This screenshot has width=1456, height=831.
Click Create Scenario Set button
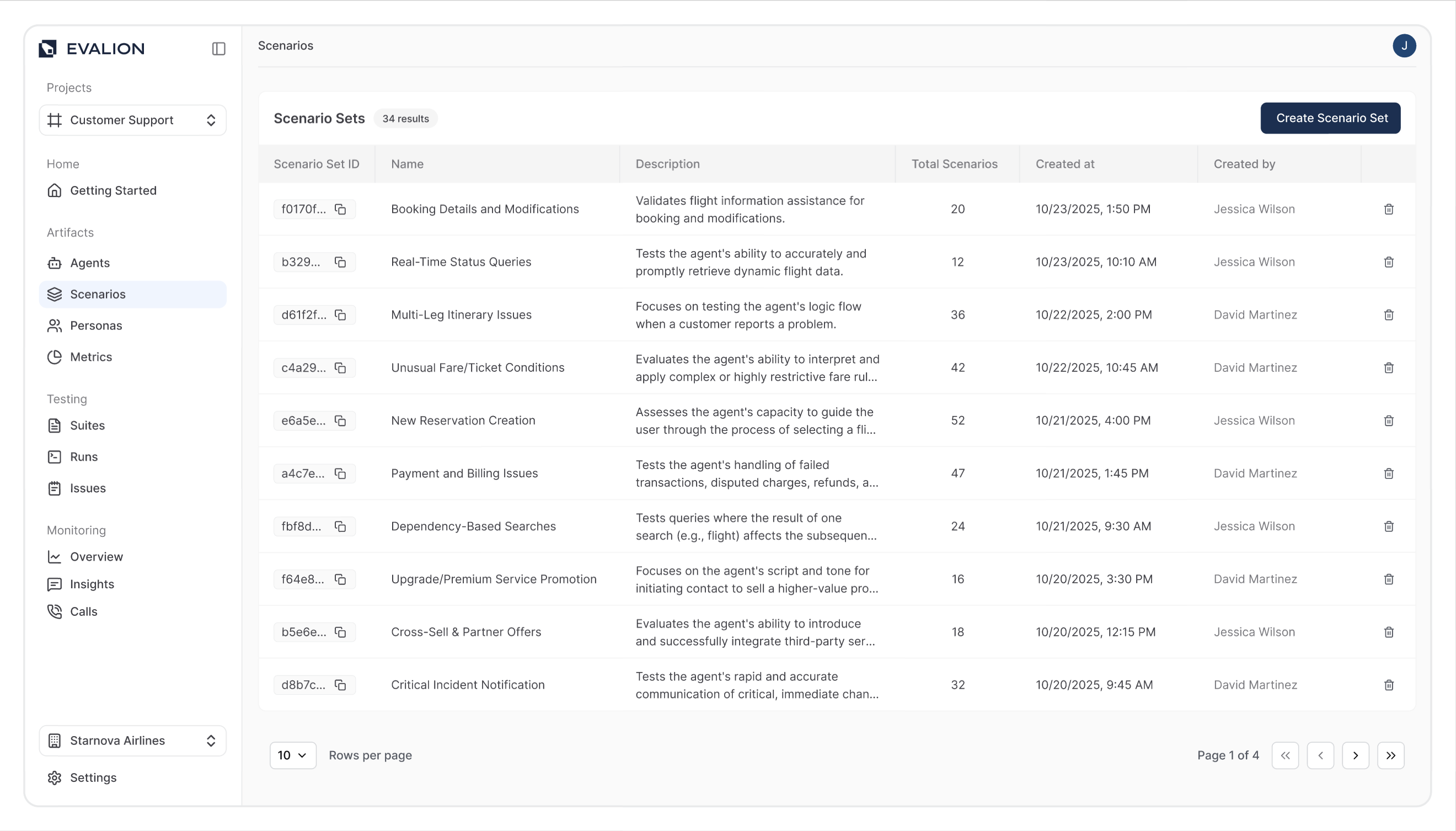point(1331,118)
